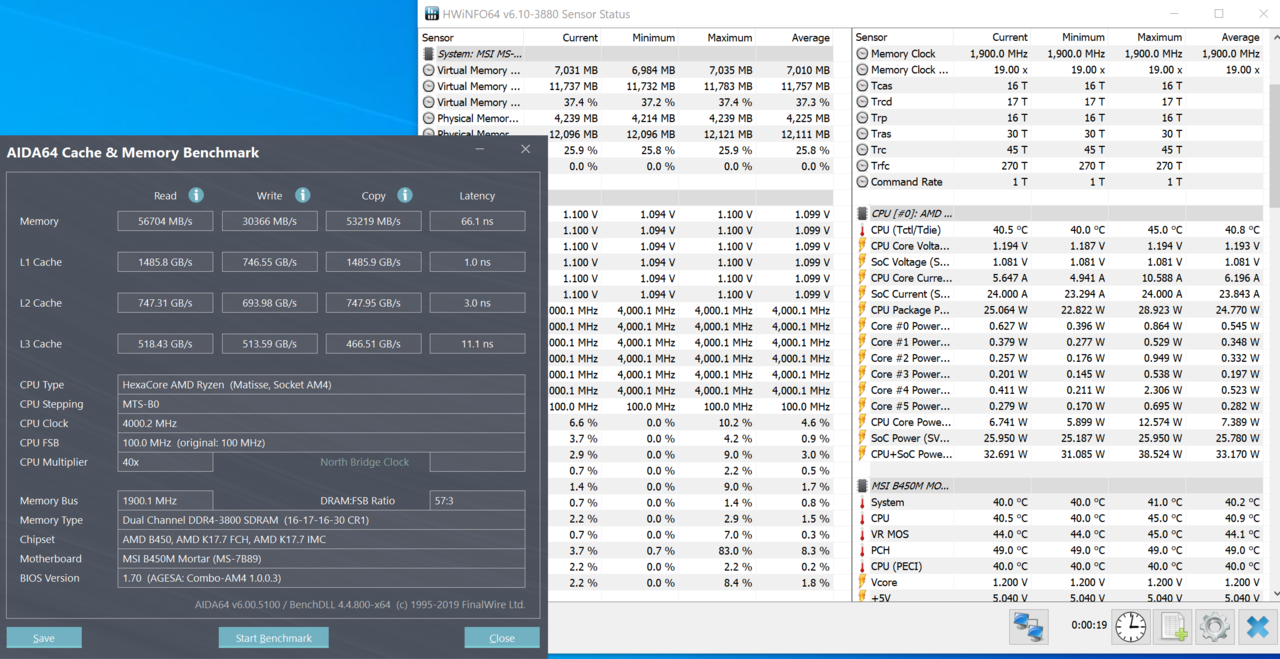Screen dimensions: 1280x659
Task: Click the BIOS Version field 1.70
Action: [321, 578]
